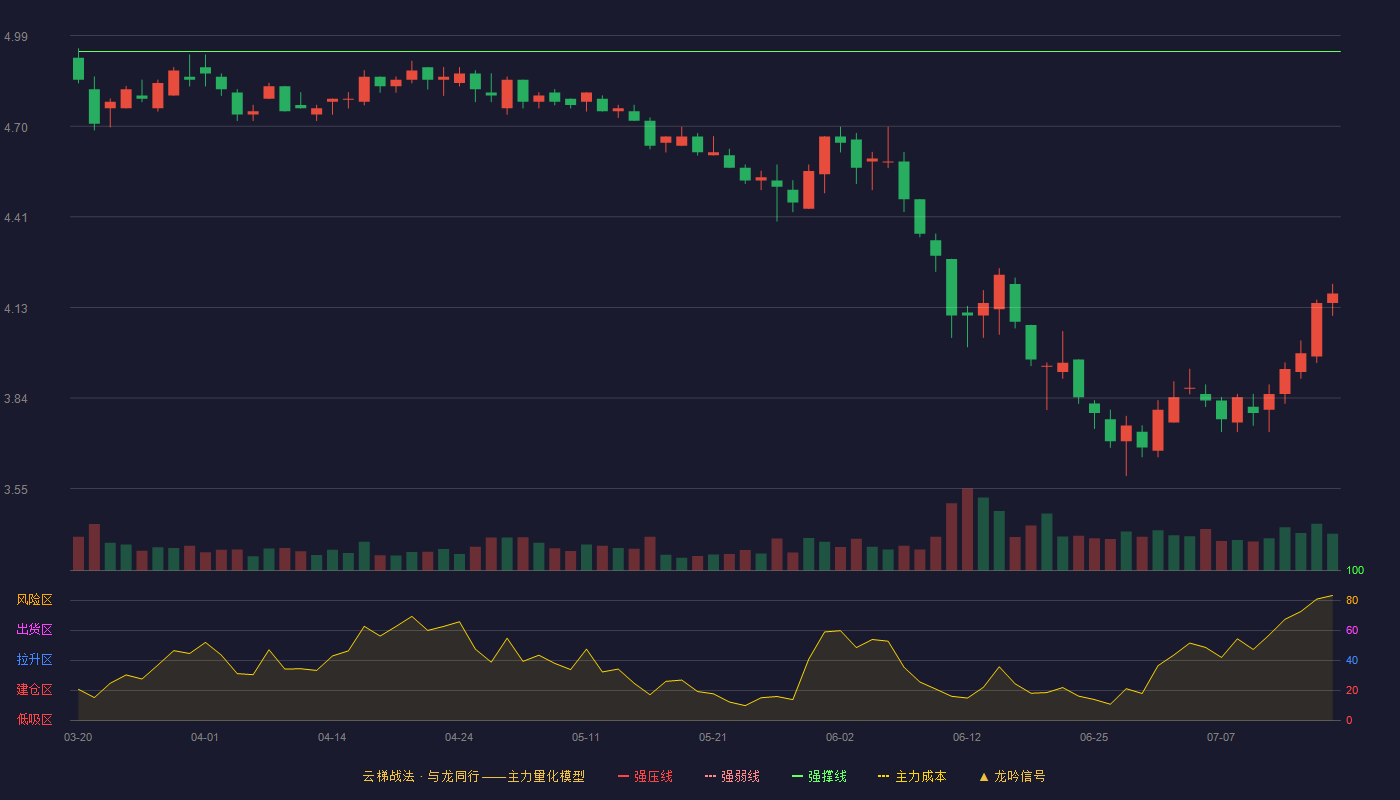Click the 06-02 date label
Screen dimensions: 1400x800
coord(840,737)
